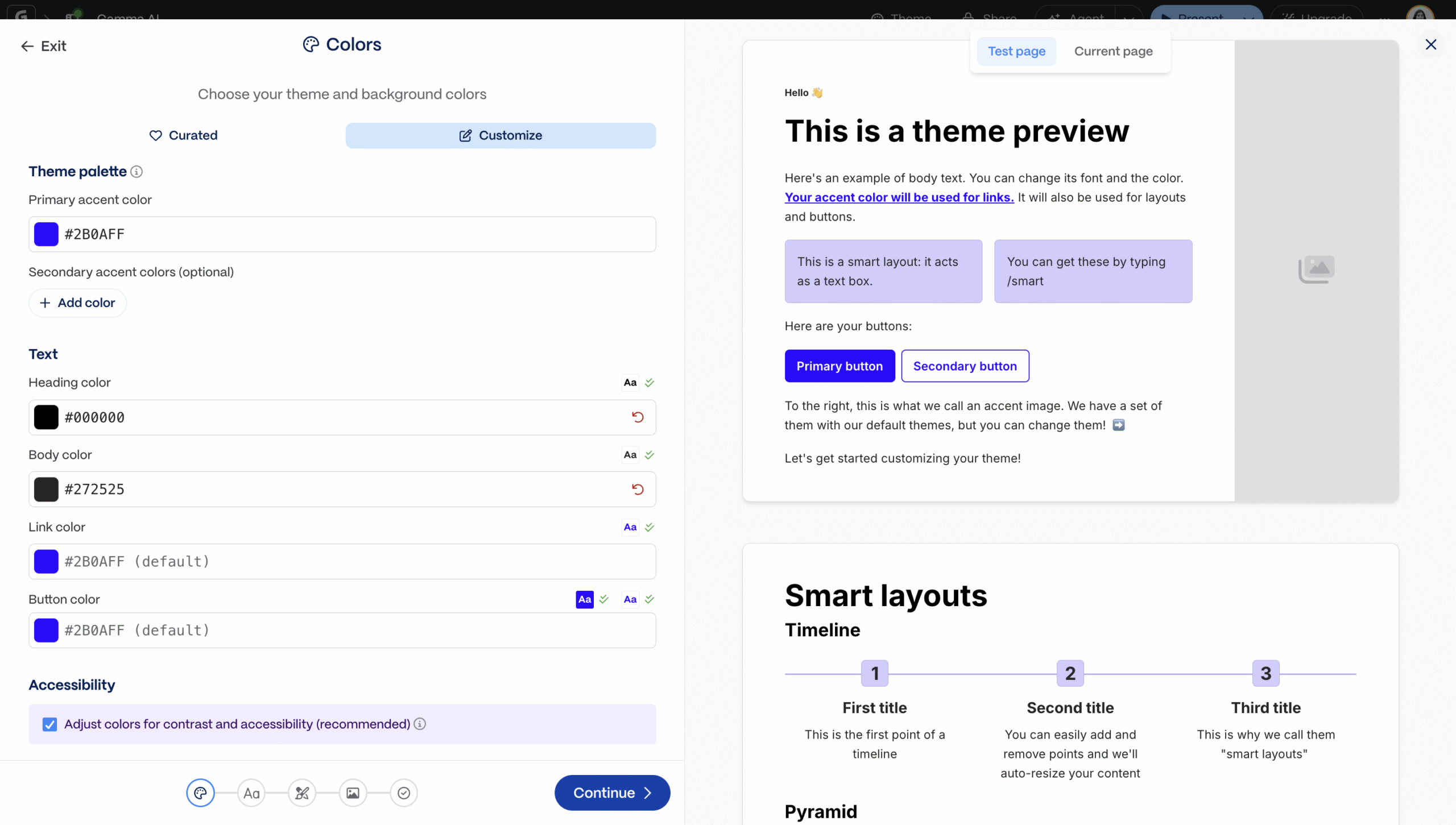Click the Secondary button in preview

[x=965, y=366]
